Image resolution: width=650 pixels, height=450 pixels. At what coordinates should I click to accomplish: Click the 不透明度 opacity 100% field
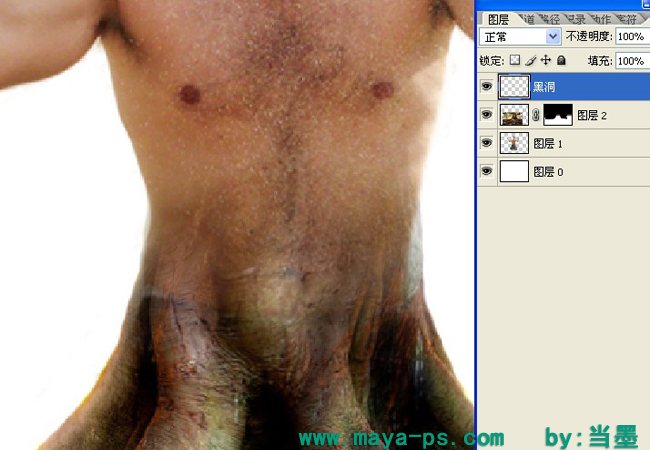632,37
